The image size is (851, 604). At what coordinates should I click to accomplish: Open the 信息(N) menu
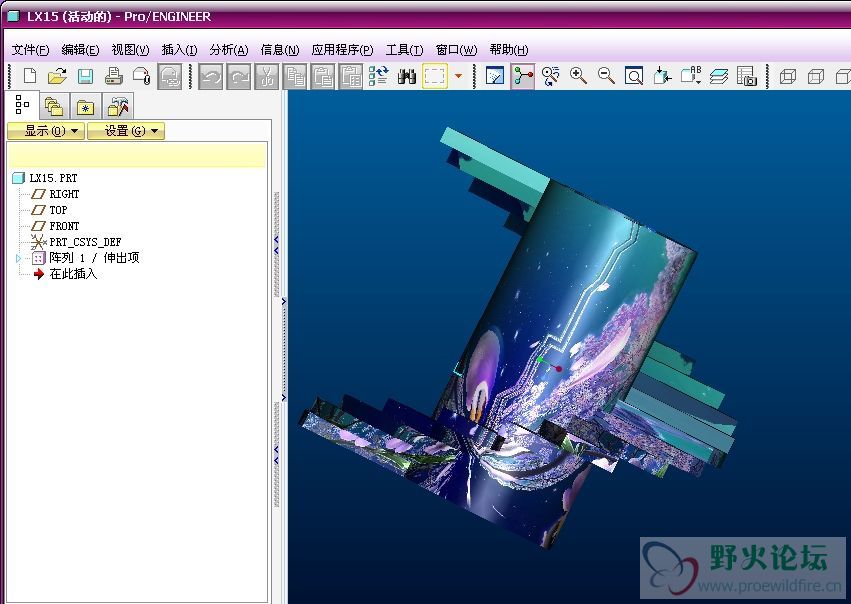[280, 50]
